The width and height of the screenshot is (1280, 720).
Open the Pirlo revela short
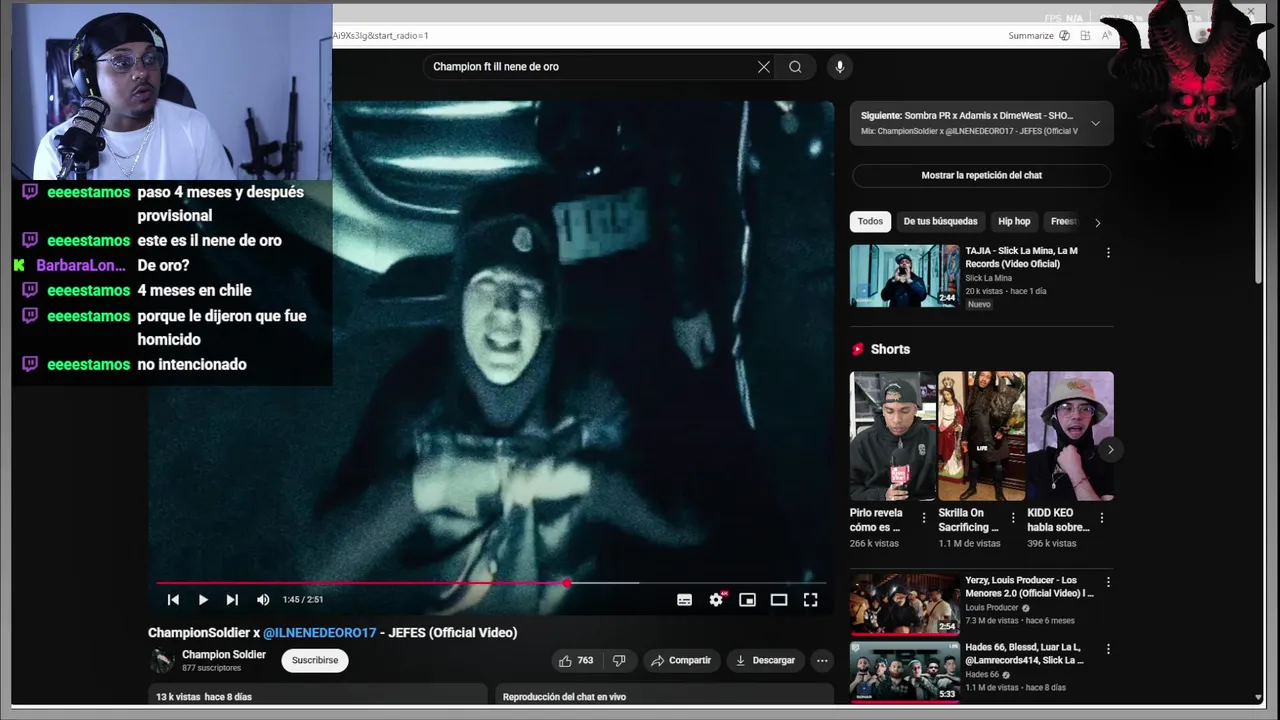pyautogui.click(x=892, y=436)
